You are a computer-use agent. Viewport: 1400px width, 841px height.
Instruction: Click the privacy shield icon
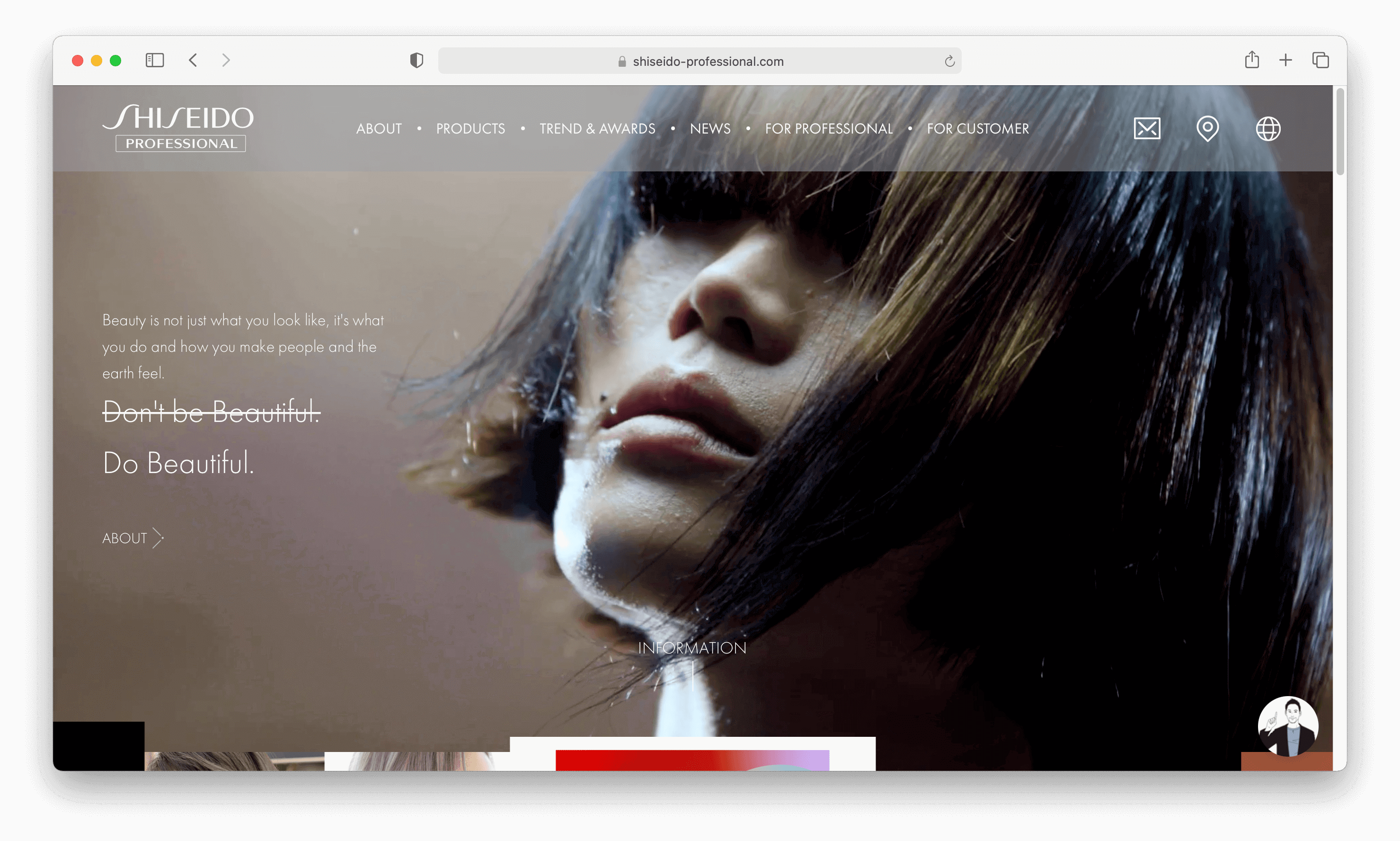pyautogui.click(x=416, y=60)
